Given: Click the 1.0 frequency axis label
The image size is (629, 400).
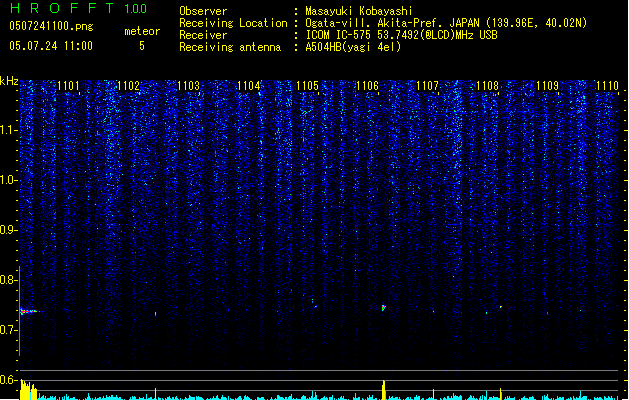Looking at the screenshot, I should (8, 180).
